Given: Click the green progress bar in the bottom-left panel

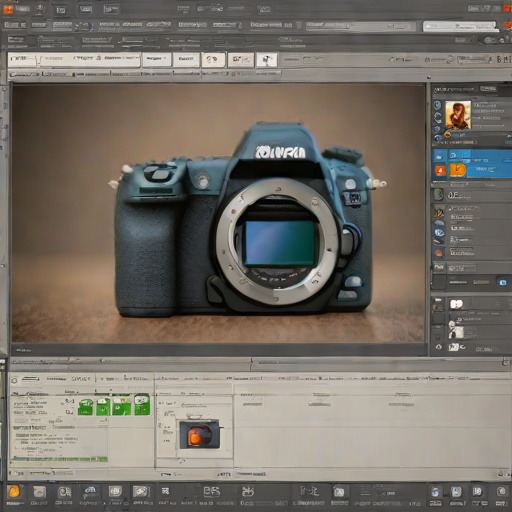Looking at the screenshot, I should 59,459.
